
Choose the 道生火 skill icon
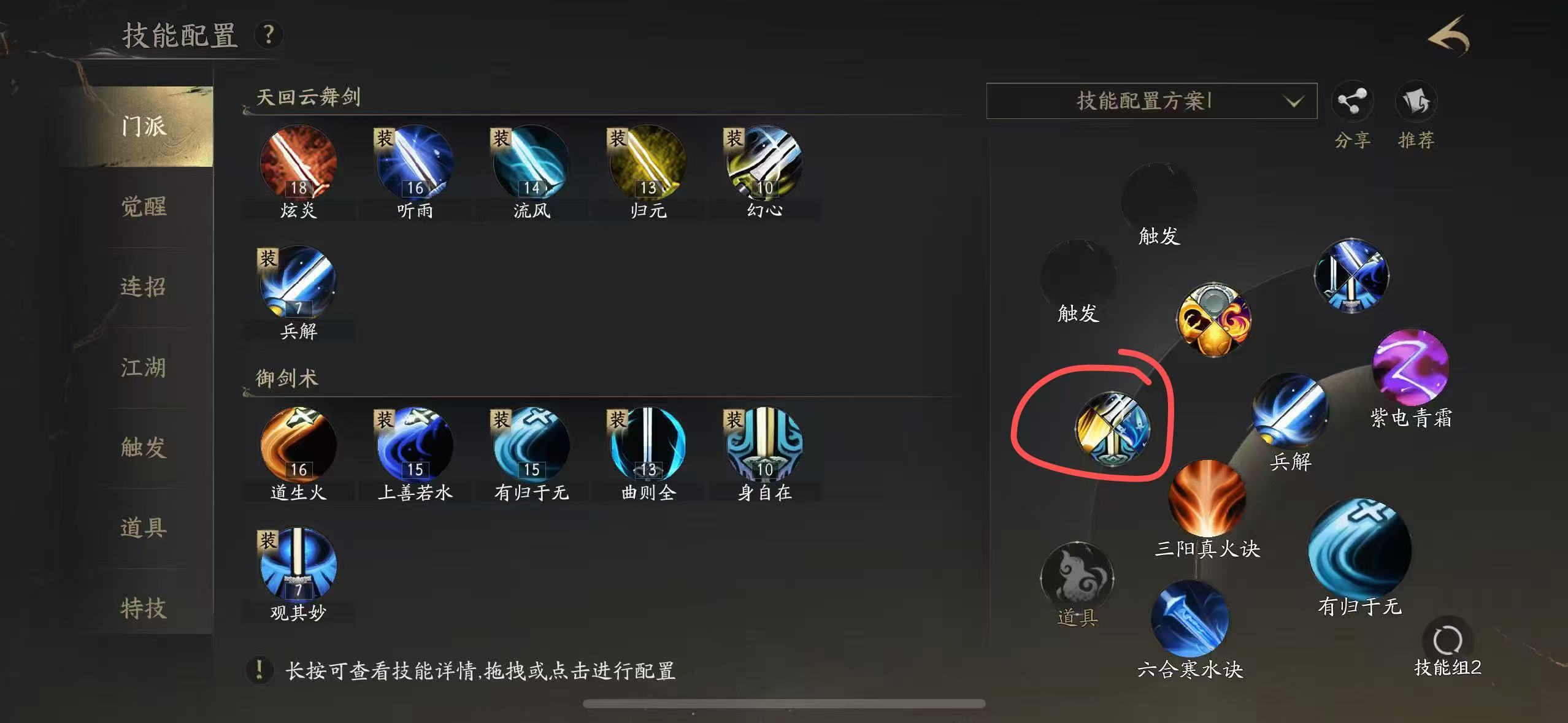point(298,445)
